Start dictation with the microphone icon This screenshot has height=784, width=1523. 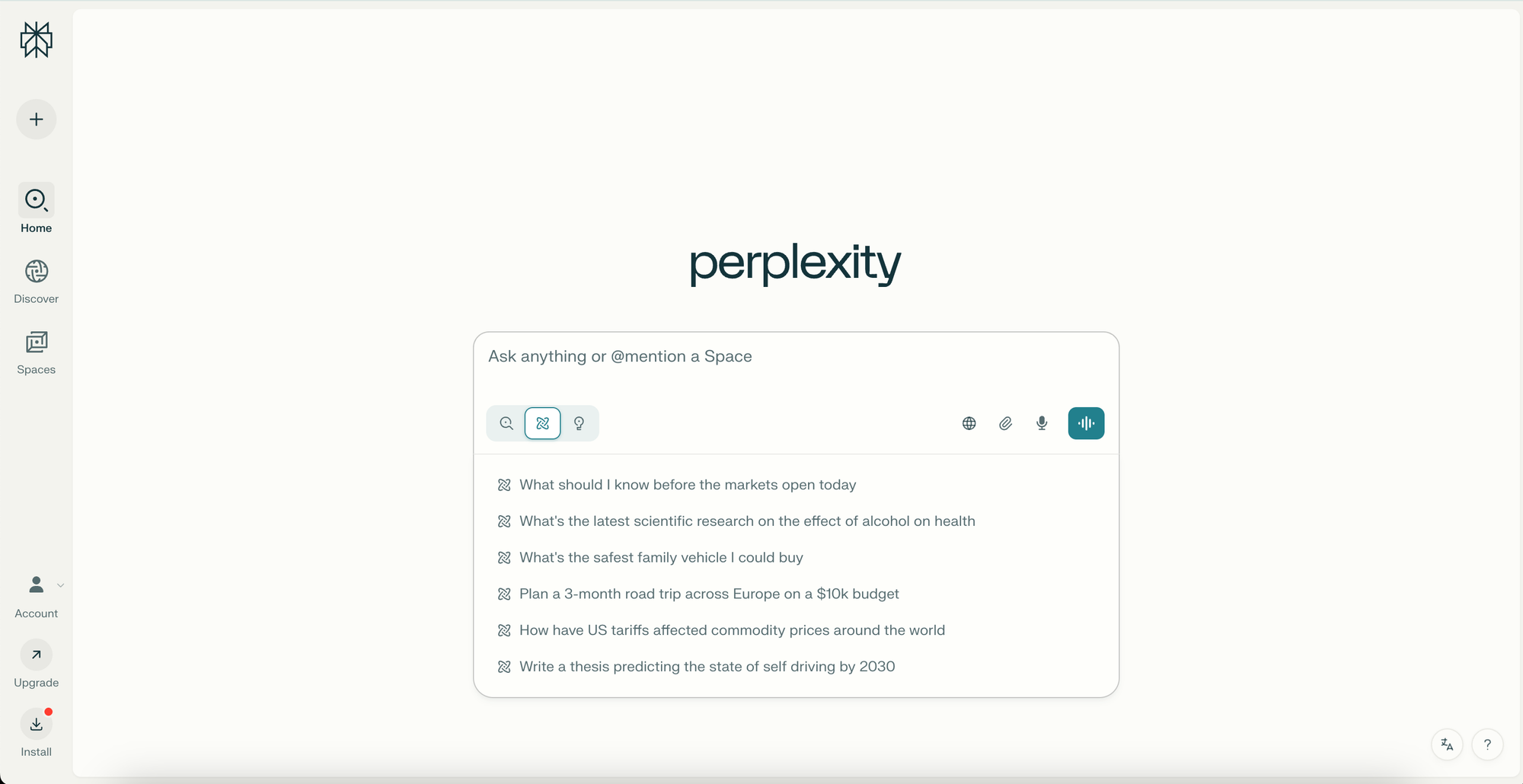tap(1041, 423)
